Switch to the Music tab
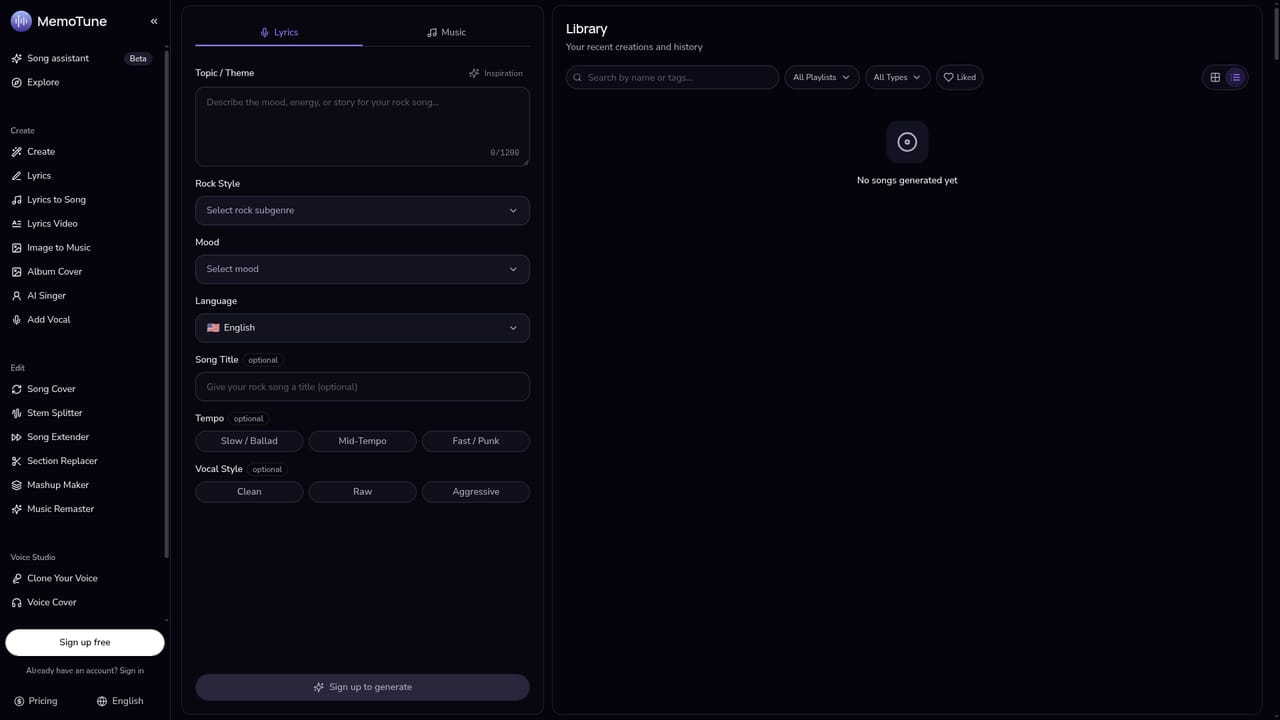This screenshot has width=1280, height=720. [446, 32]
